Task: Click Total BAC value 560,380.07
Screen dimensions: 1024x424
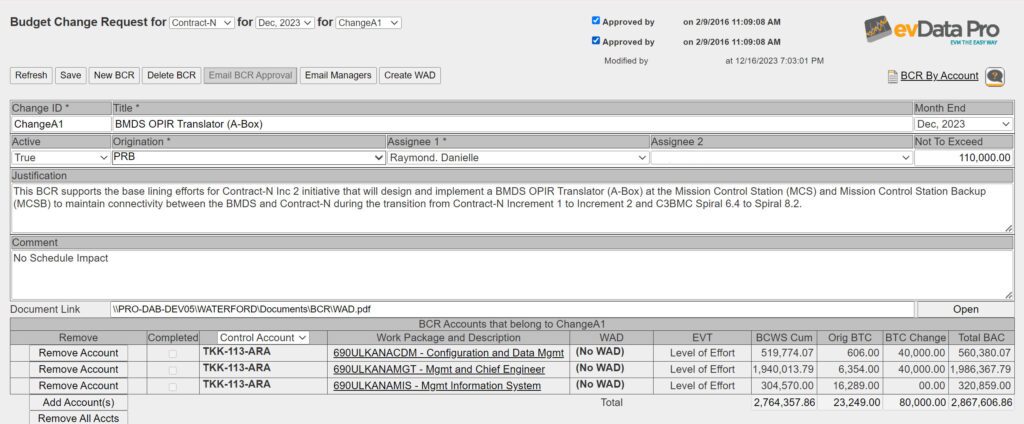Action: pos(986,353)
